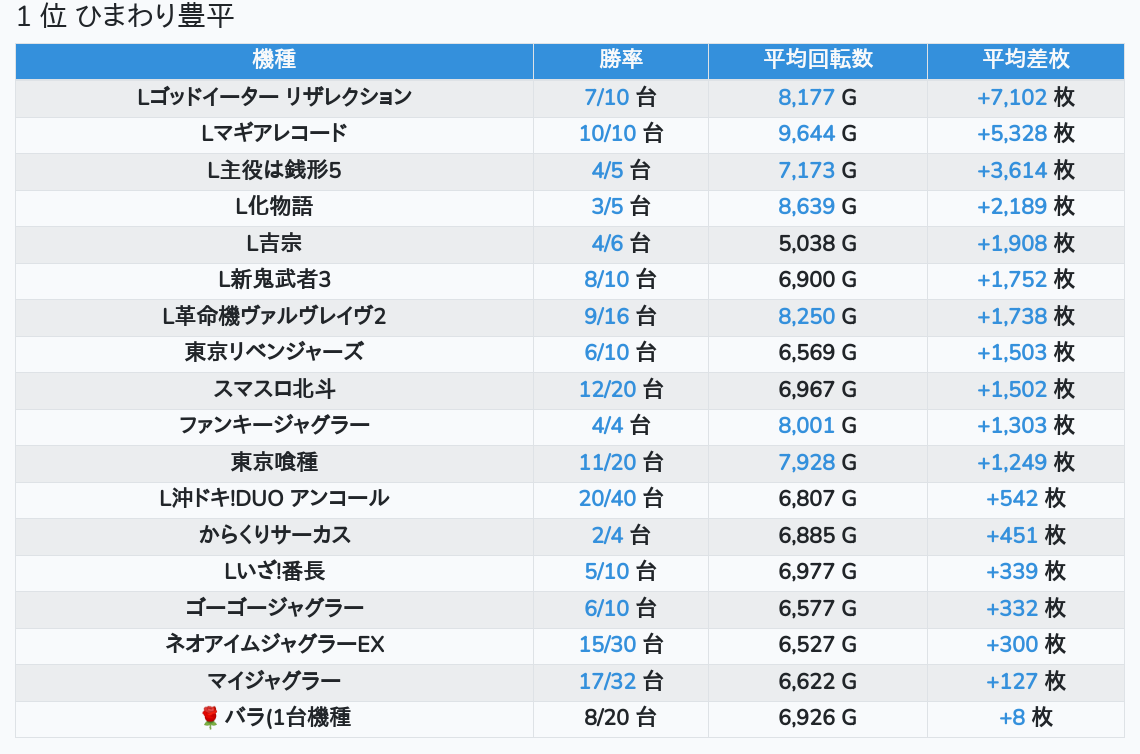Click the 20/40 win rate value

[607, 498]
